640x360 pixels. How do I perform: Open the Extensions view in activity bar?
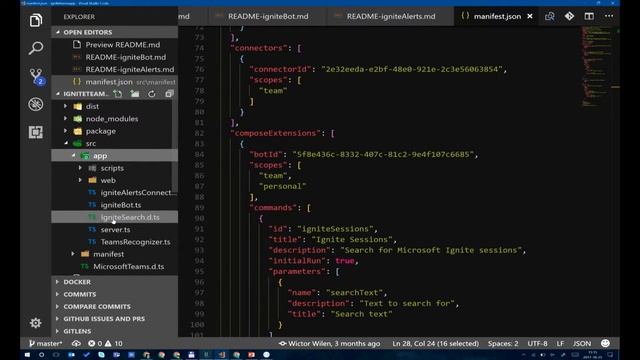point(36,132)
